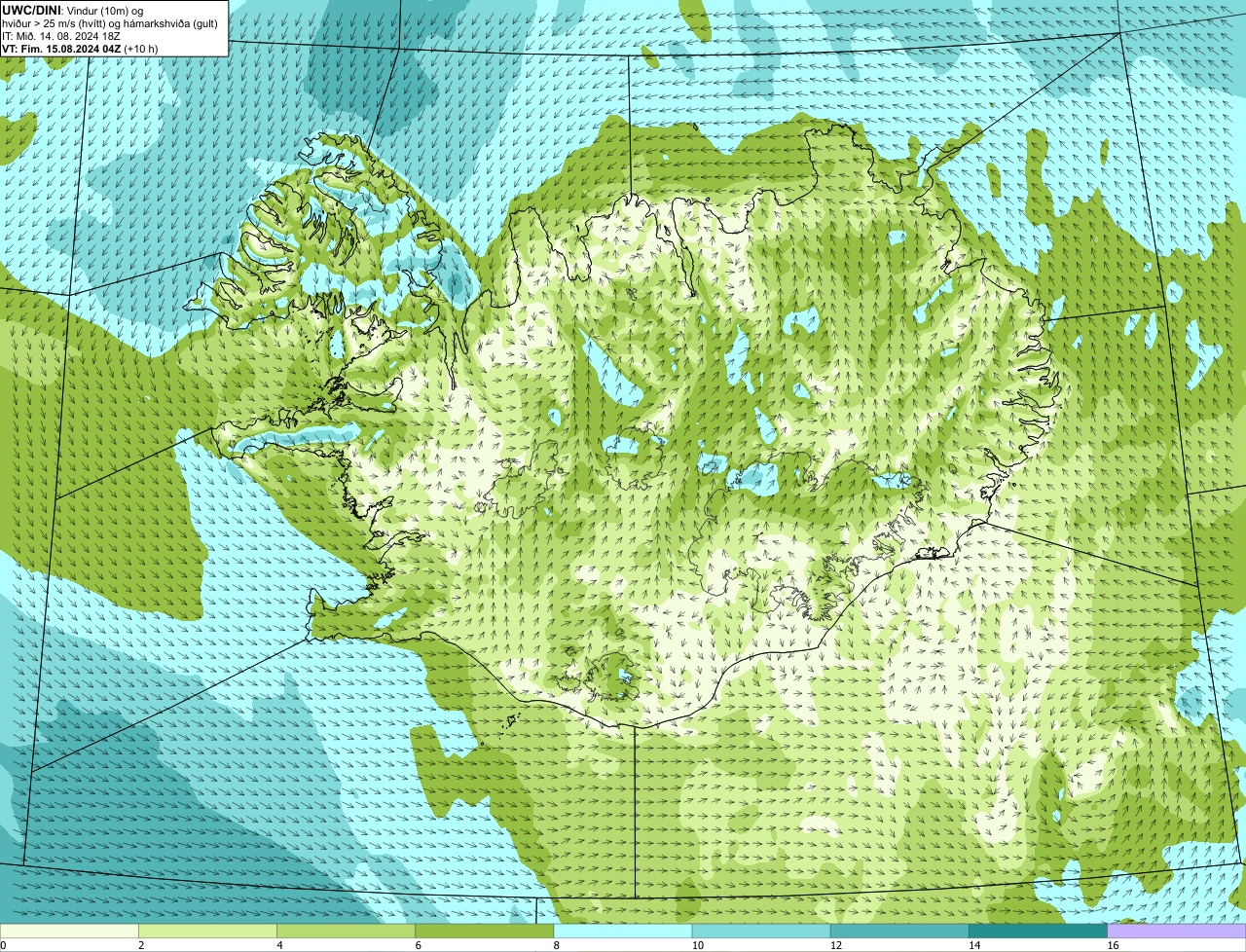Click the 'IT: Mið. 14. 08. 2024 18Z' line

click(x=61, y=35)
